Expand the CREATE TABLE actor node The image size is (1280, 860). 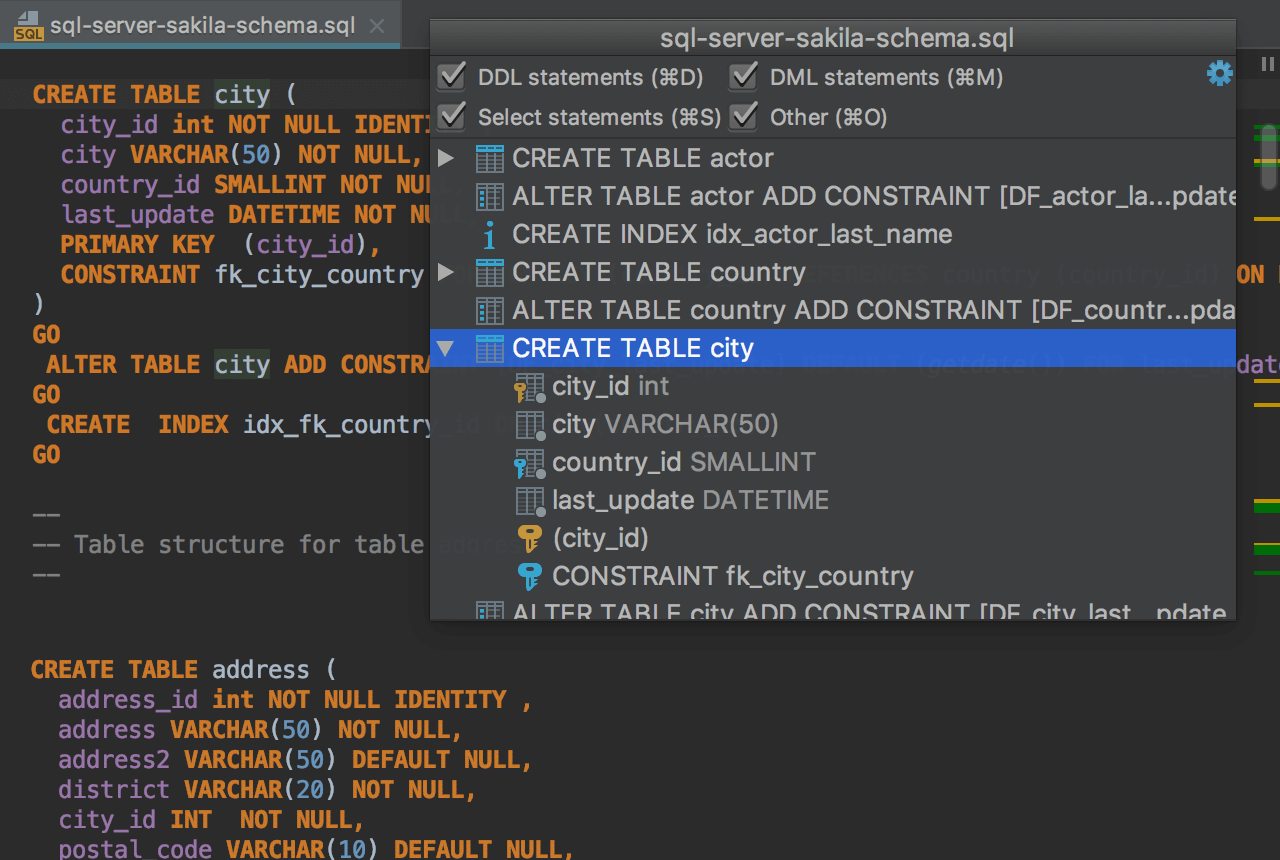[446, 158]
